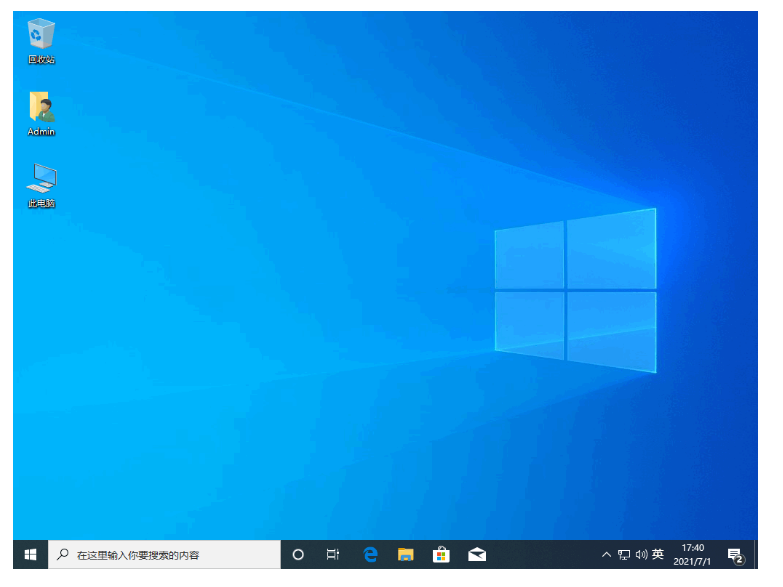Click the Windows logo on the wallpaper

(575, 290)
